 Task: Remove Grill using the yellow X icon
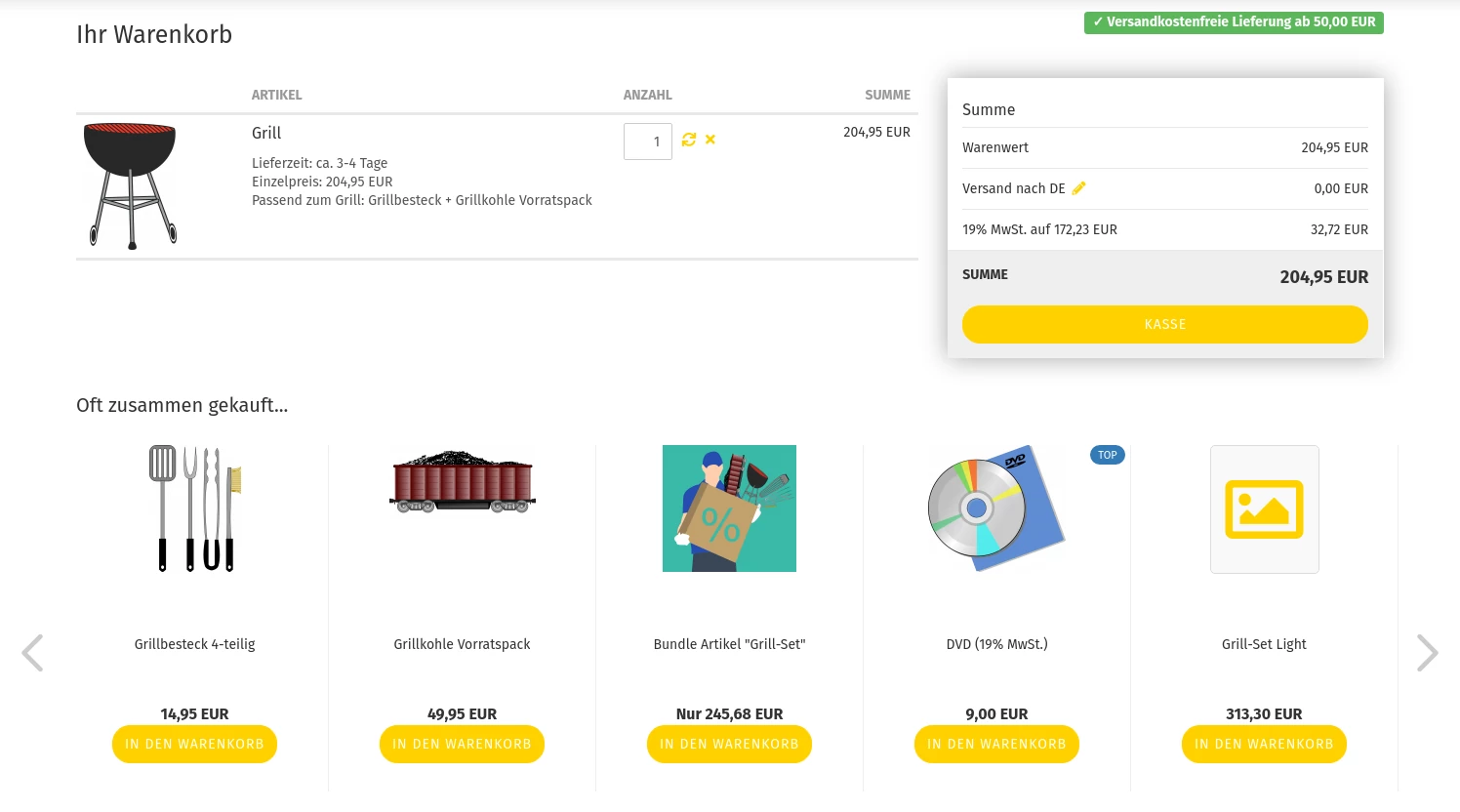click(710, 140)
